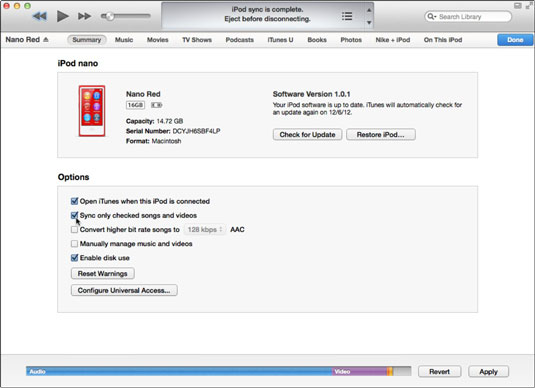This screenshot has width=535, height=388.
Task: Click the play button
Action: point(62,16)
